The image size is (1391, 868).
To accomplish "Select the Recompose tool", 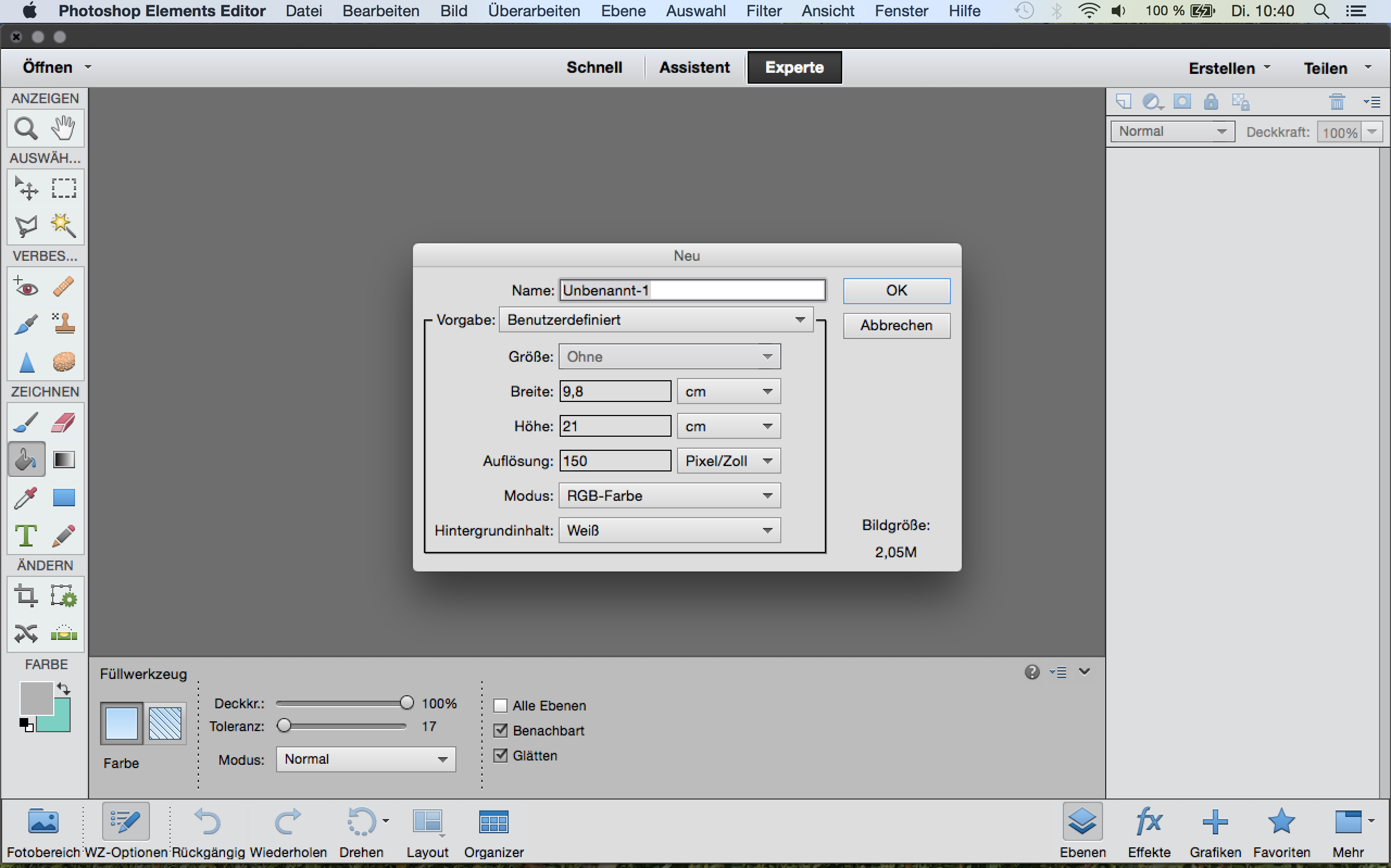I will coord(64,596).
